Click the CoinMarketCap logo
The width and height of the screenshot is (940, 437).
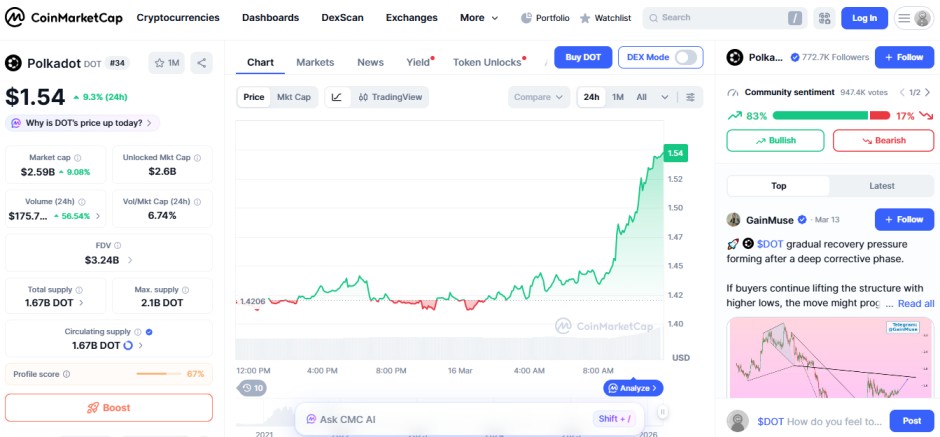64,18
